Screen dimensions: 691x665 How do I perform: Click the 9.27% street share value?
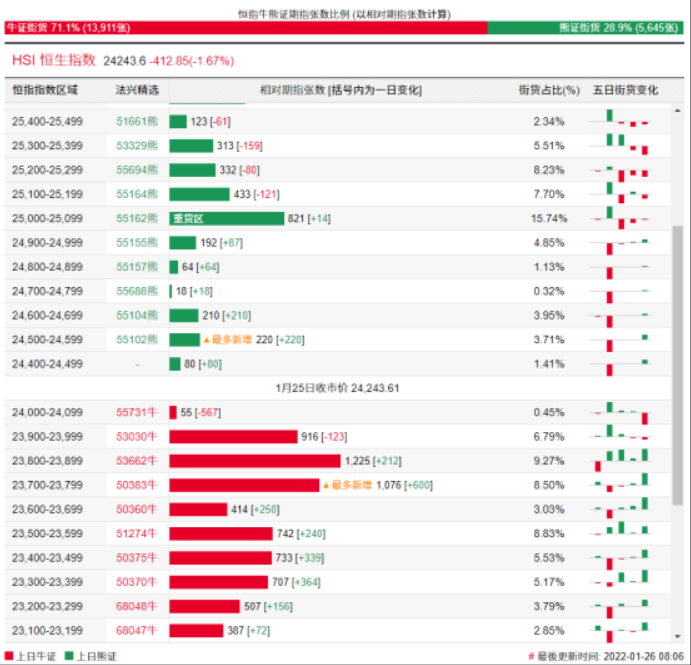coord(549,461)
